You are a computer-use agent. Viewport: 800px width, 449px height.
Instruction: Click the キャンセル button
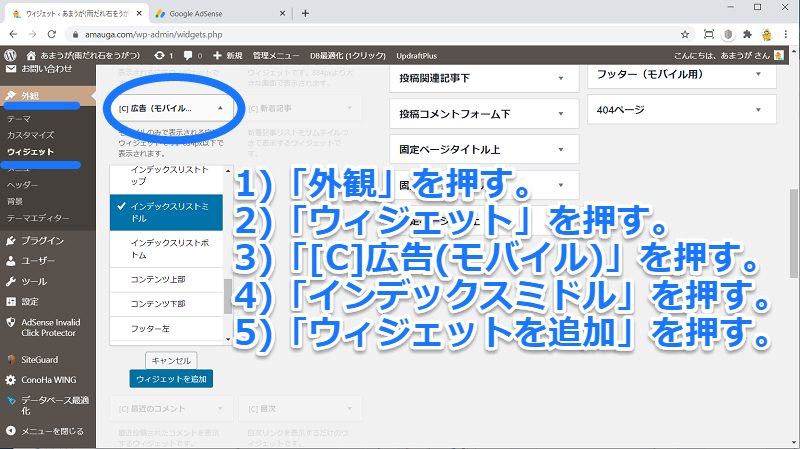click(x=171, y=359)
